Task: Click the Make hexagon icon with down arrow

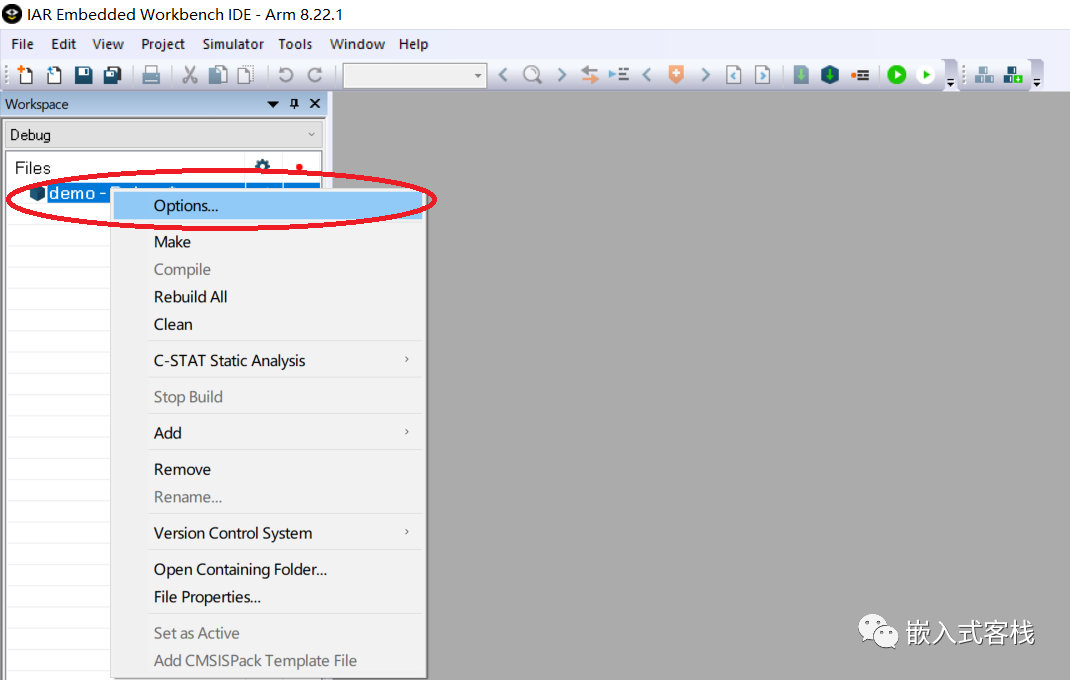Action: point(830,74)
